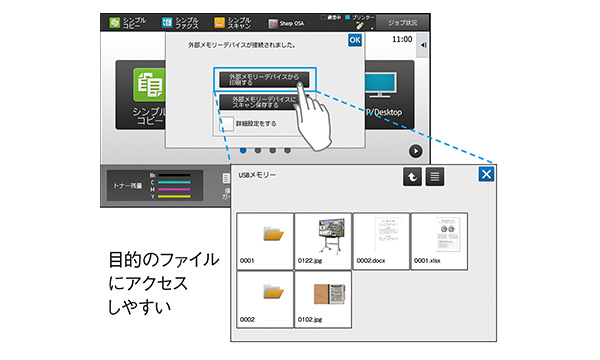Open the folder named 0002
The width and height of the screenshot is (600, 360).
(x=265, y=300)
